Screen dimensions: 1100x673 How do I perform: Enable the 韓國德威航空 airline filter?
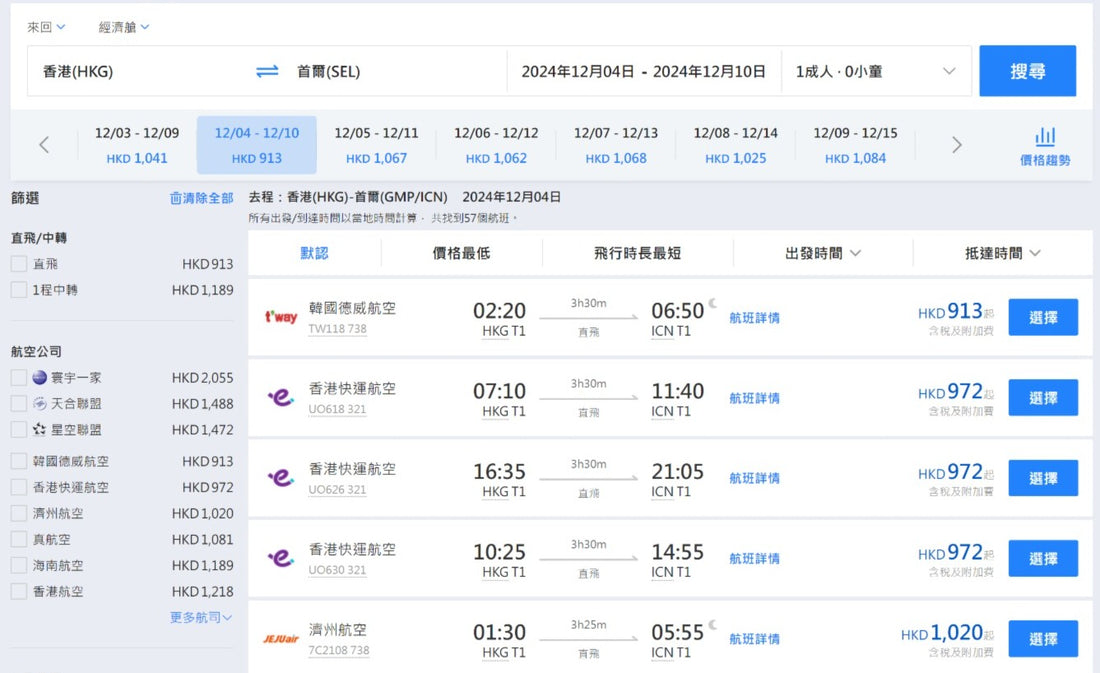19,461
